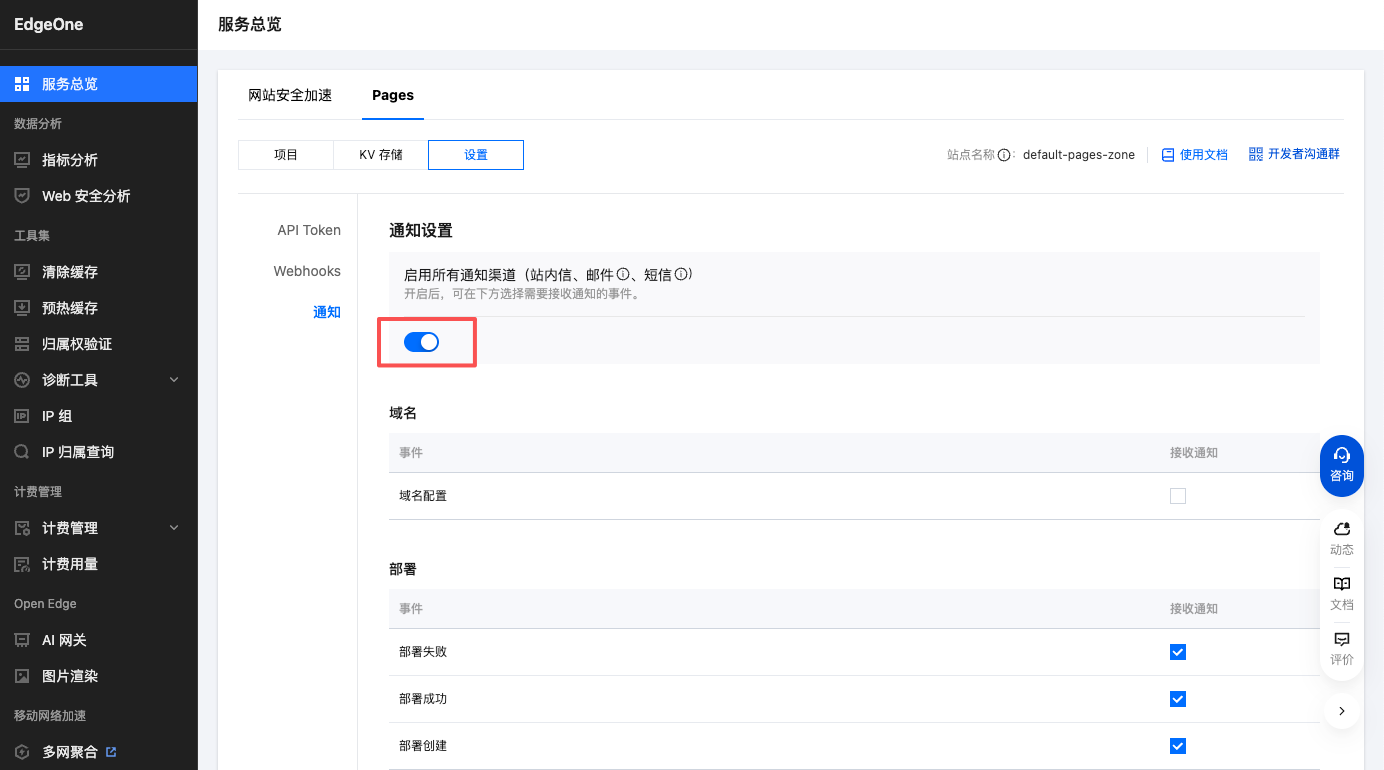Expand the 计费管理 sidebar submenu arrow
Viewport: 1384px width, 770px height.
[174, 528]
